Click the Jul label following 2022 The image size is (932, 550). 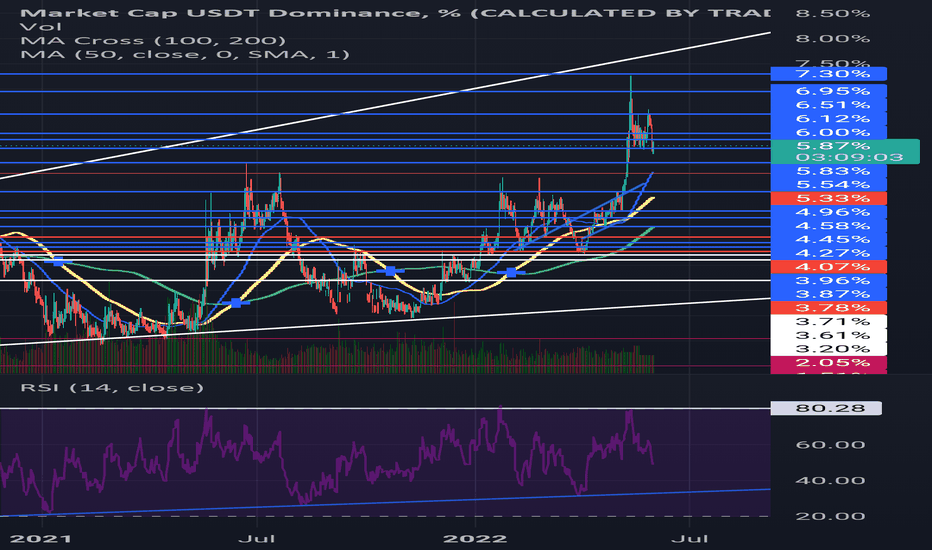689,539
